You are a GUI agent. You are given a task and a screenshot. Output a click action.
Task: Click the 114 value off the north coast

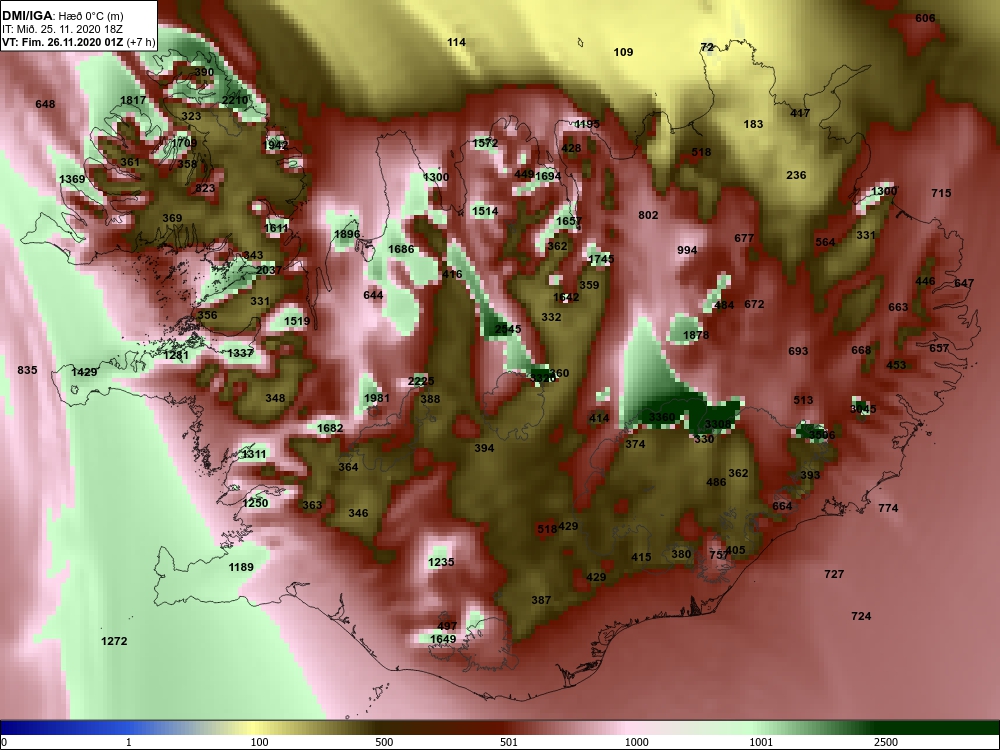(456, 42)
